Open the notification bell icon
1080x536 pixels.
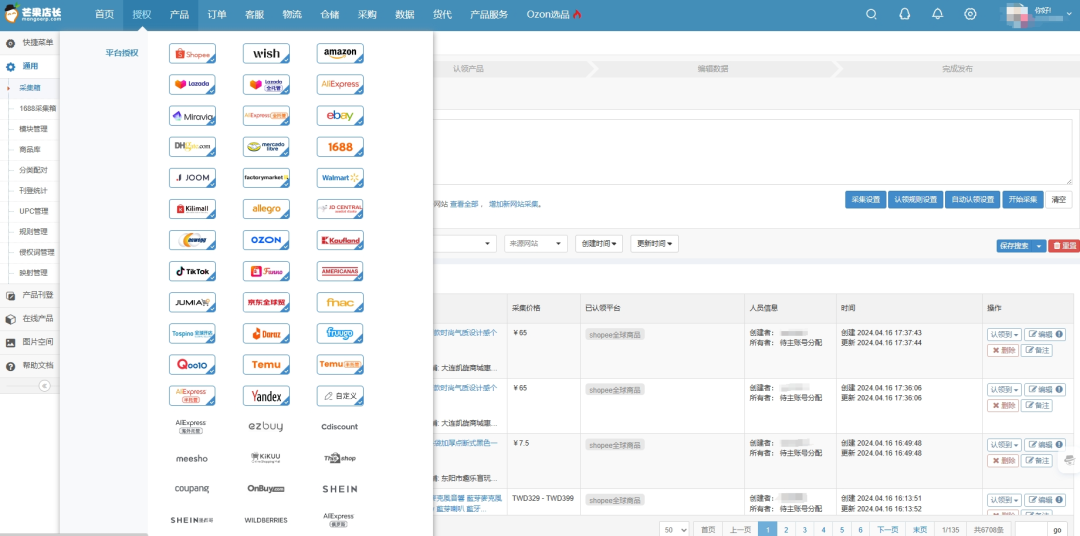click(x=937, y=14)
